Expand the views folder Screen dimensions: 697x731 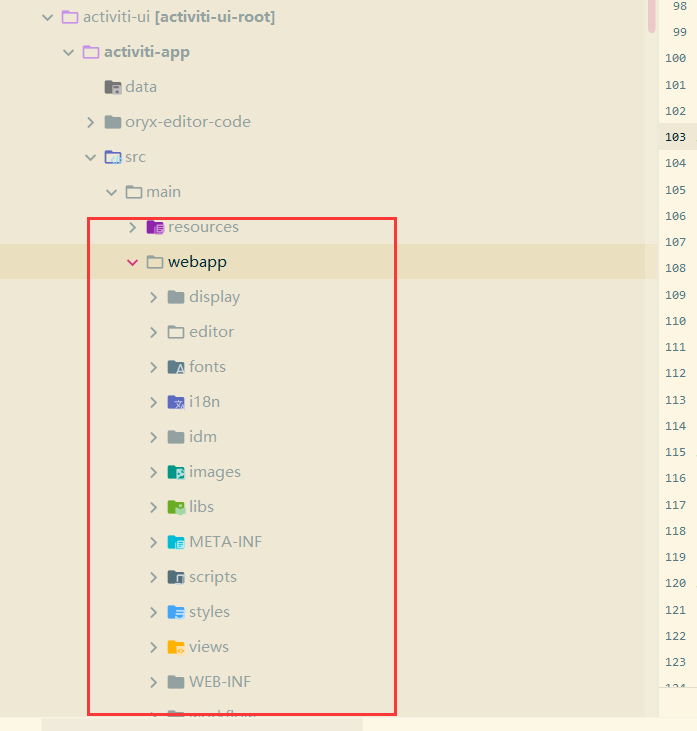153,647
